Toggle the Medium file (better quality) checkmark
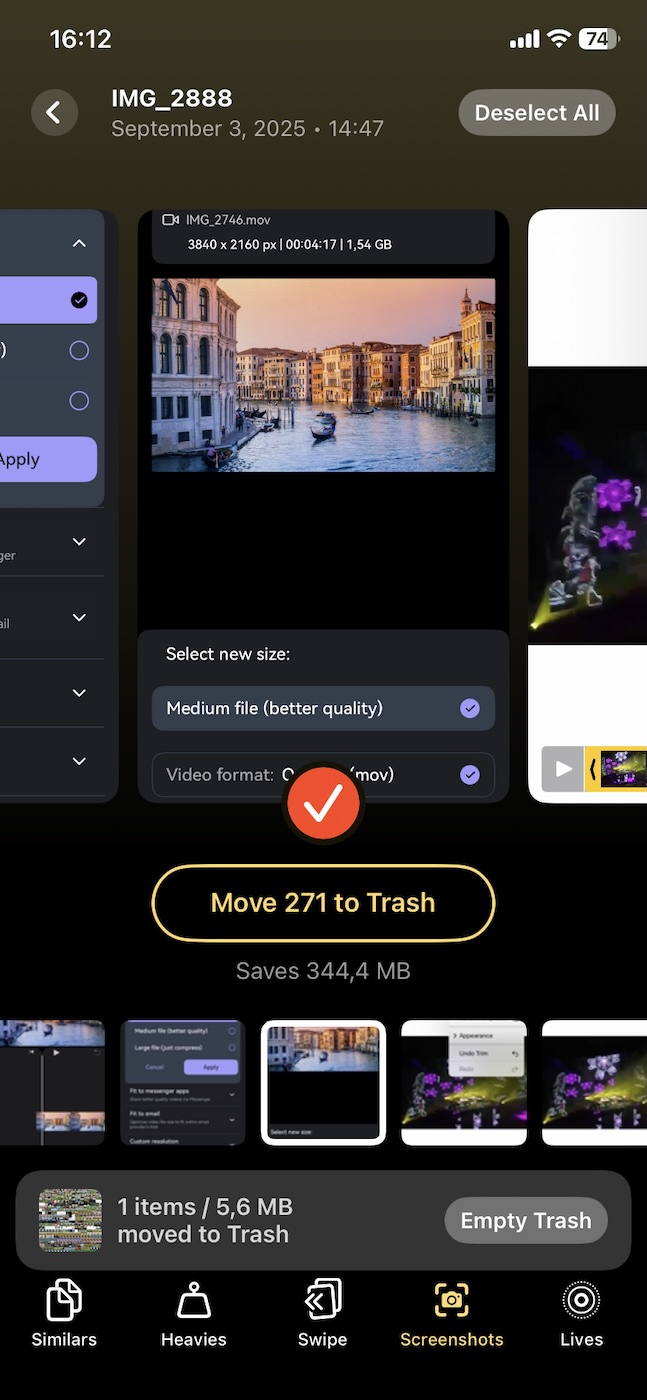This screenshot has height=1400, width=647. pyautogui.click(x=470, y=709)
